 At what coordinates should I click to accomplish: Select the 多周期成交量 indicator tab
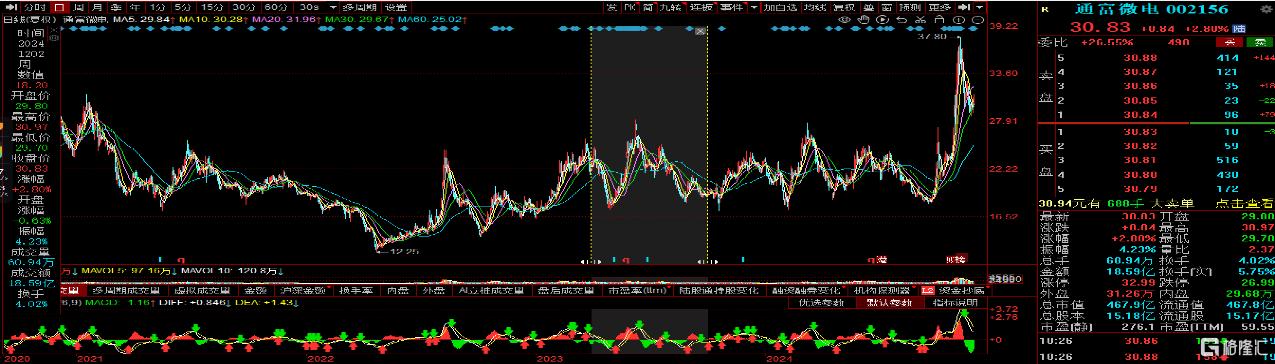pos(126,290)
